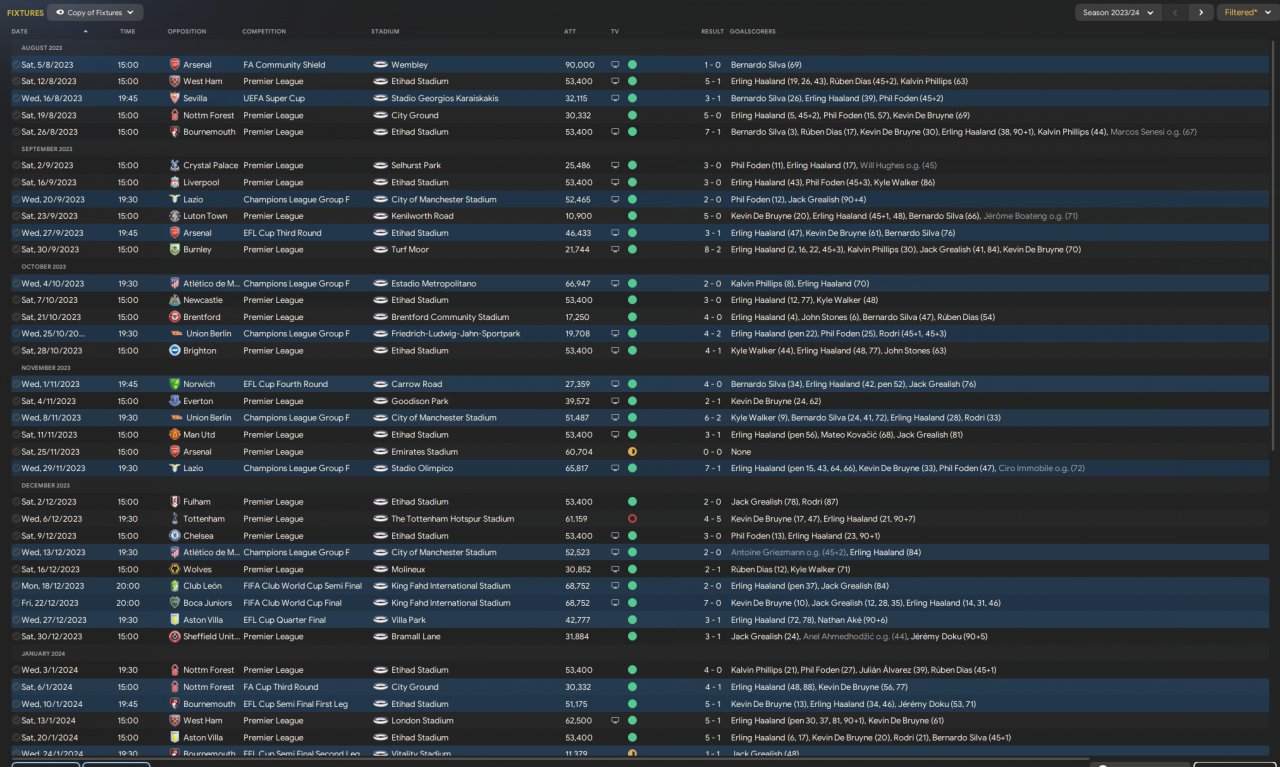Click the TV icon on the Liverpool fixture row
This screenshot has height=767, width=1280.
(615, 183)
